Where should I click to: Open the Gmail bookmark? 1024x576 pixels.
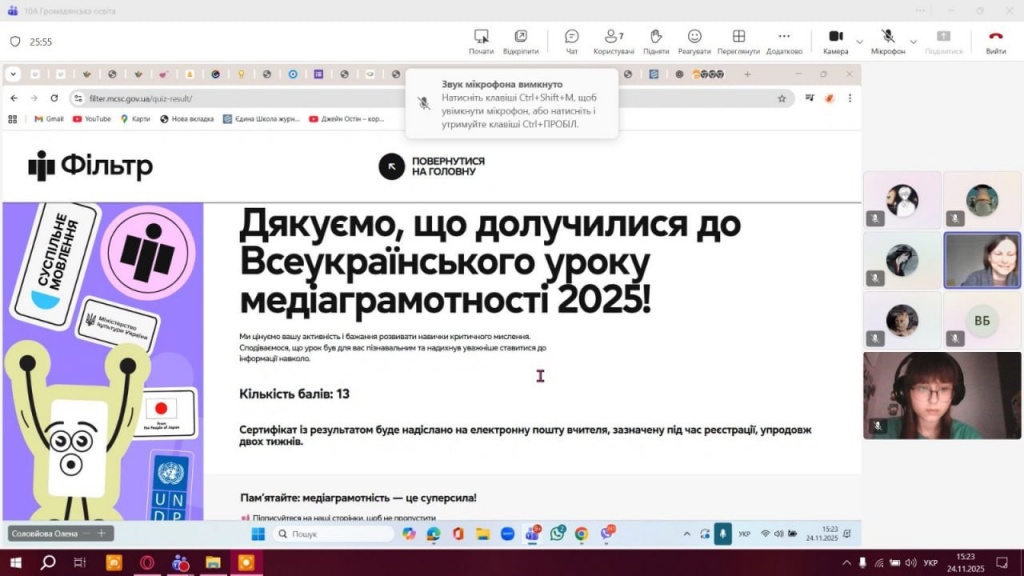click(48, 119)
